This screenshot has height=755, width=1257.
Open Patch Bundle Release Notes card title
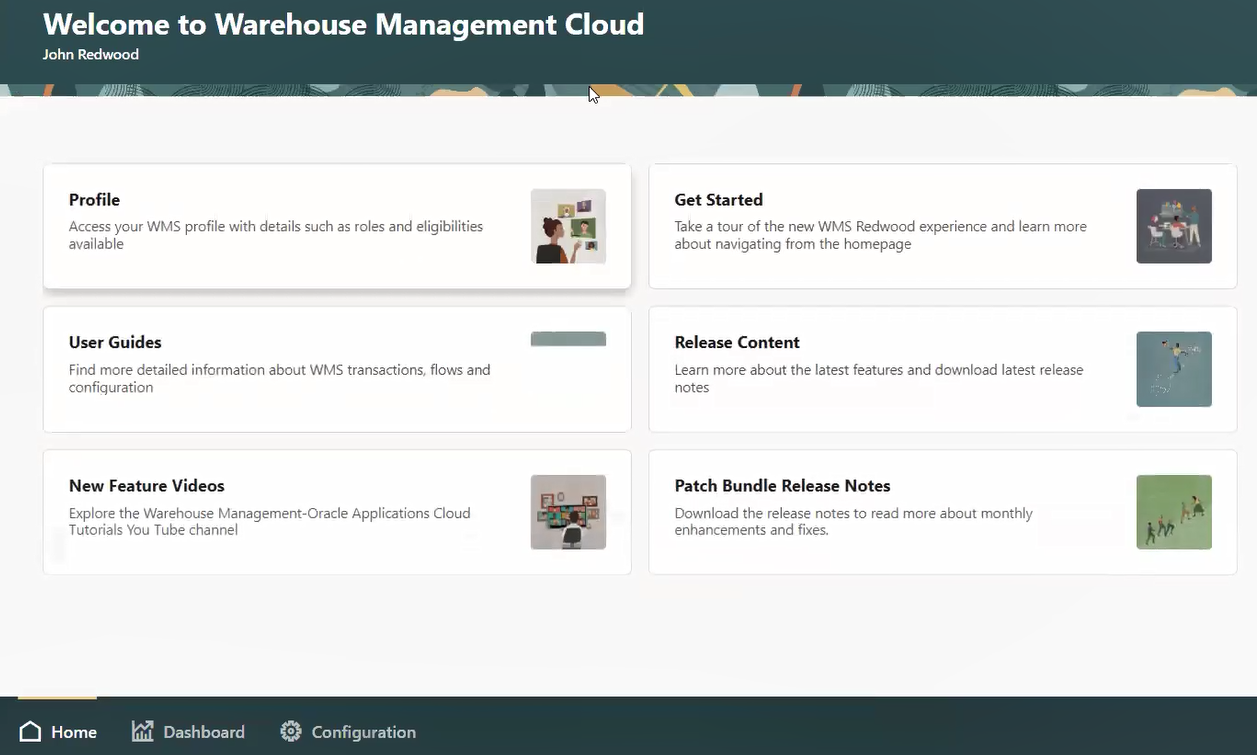tap(783, 486)
